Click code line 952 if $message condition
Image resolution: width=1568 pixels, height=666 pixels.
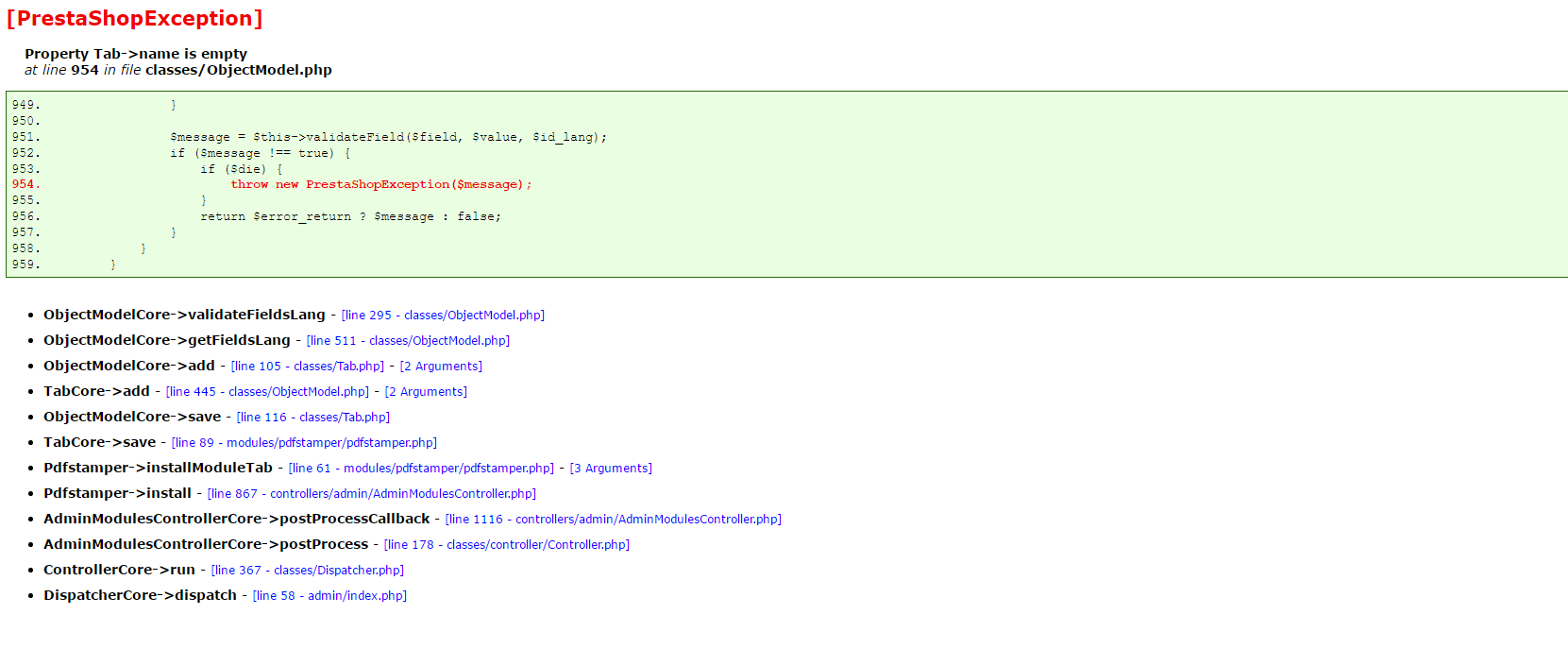tap(261, 153)
